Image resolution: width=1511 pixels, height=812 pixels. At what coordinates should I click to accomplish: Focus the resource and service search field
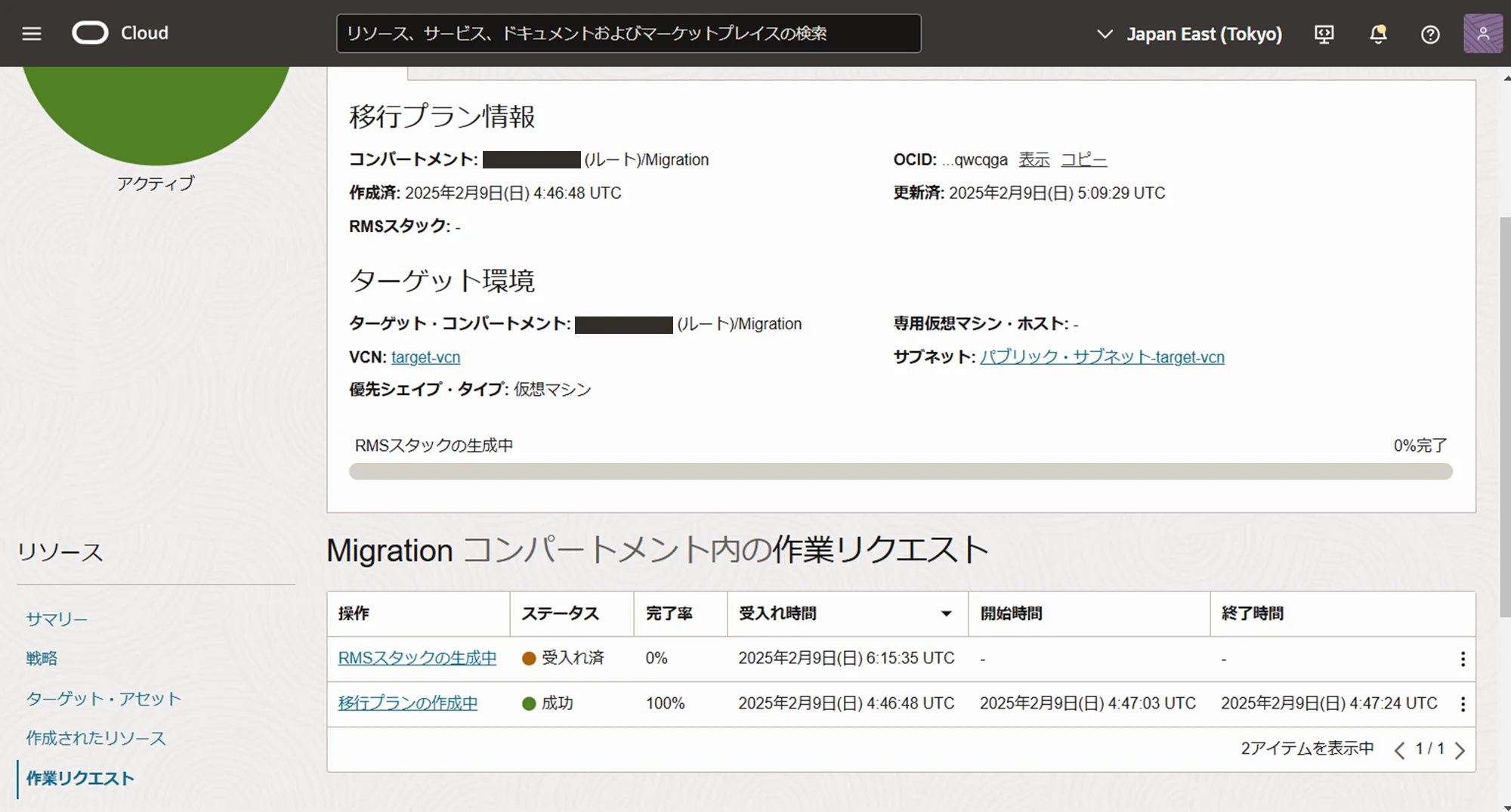(x=629, y=33)
